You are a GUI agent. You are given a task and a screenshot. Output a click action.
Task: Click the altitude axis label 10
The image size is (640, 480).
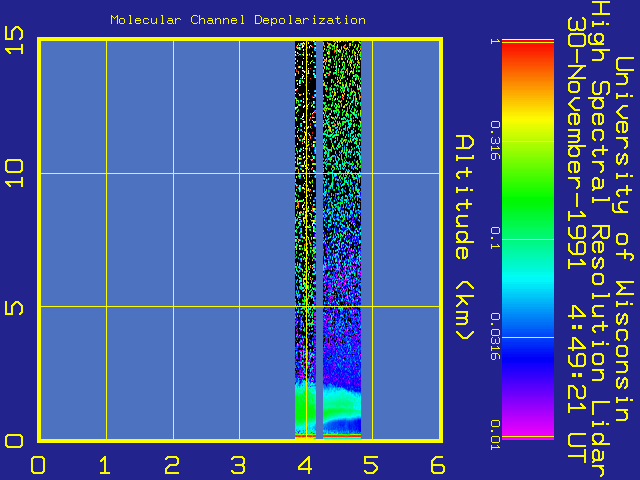pyautogui.click(x=14, y=173)
